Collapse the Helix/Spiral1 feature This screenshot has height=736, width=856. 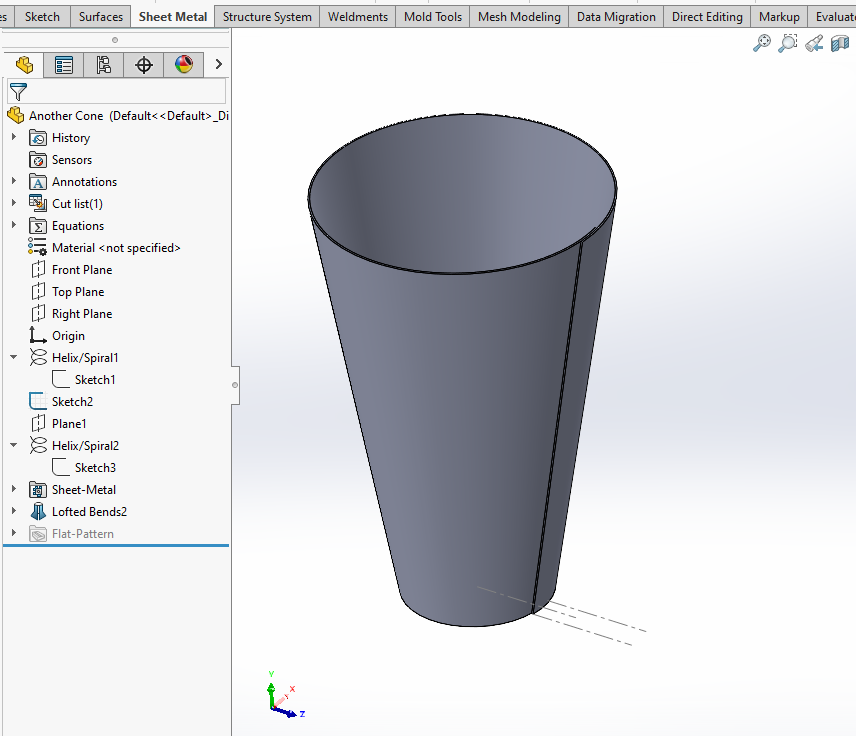pyautogui.click(x=14, y=358)
